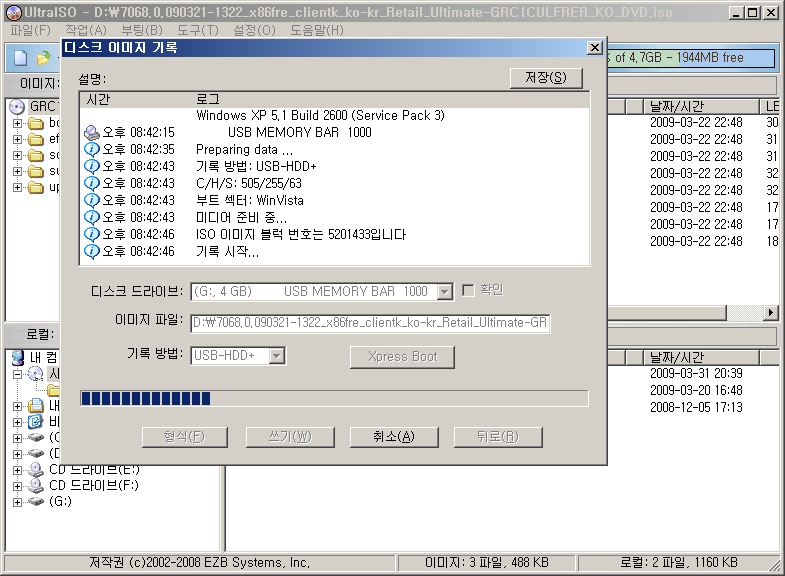Expand the CD 드라이브(E:) node
Screen dimensions: 785x576
click(18, 470)
